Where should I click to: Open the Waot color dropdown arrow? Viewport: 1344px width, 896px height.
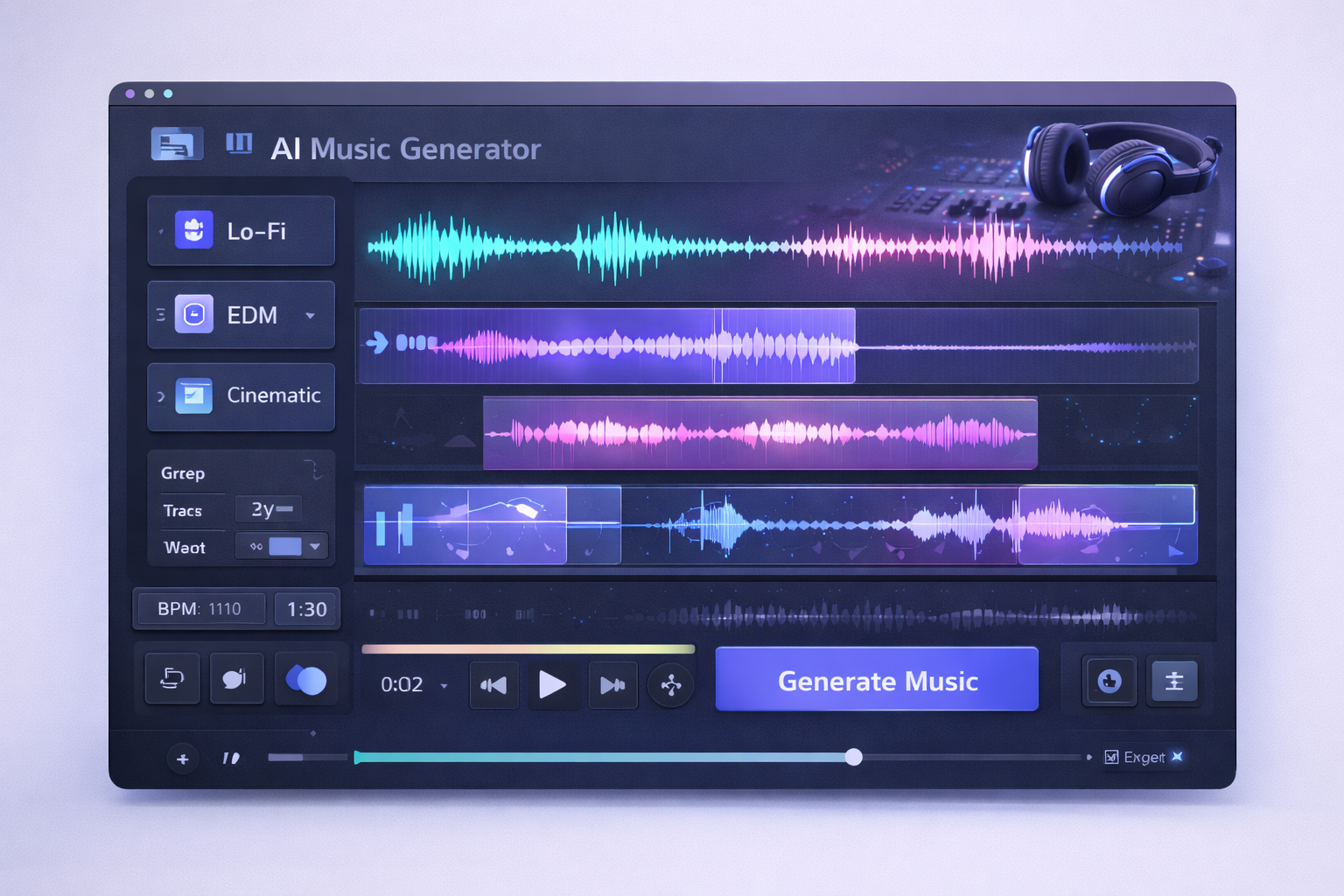point(315,547)
